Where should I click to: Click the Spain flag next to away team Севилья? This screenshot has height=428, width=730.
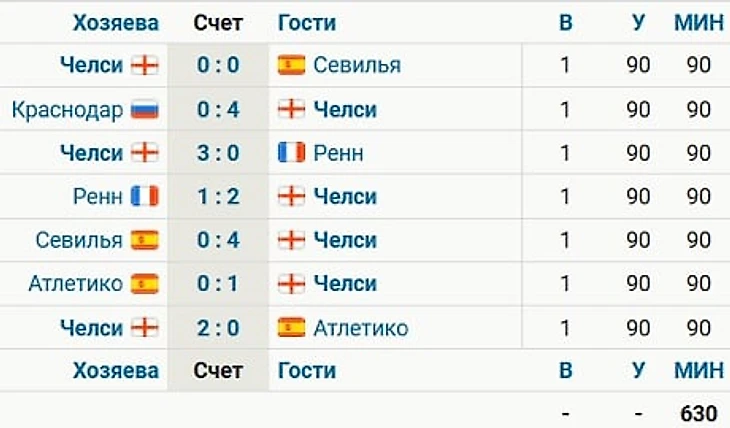(291, 66)
